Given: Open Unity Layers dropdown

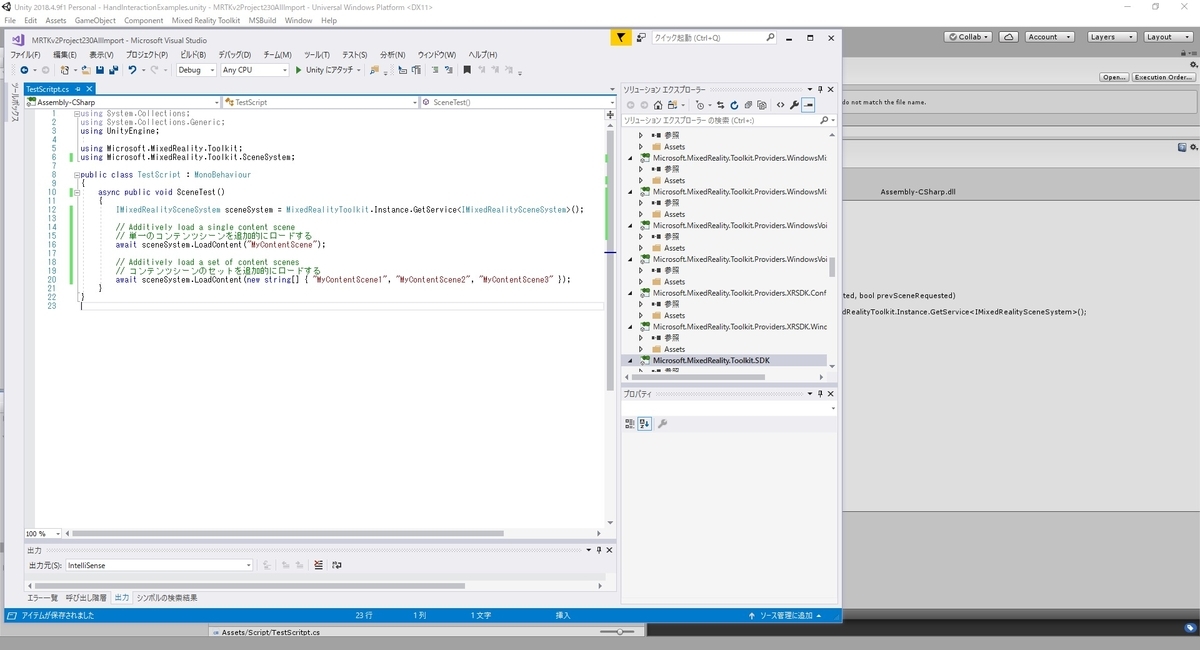Looking at the screenshot, I should [1110, 37].
